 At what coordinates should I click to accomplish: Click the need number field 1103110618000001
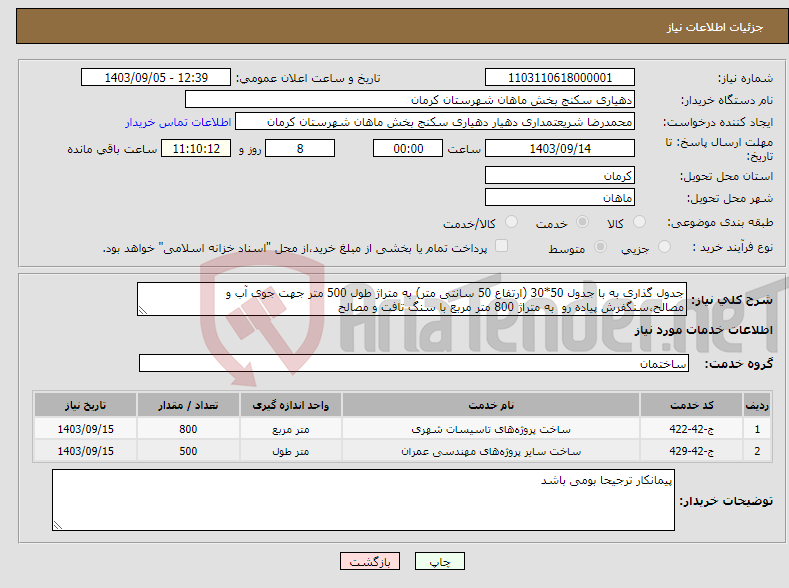click(560, 77)
